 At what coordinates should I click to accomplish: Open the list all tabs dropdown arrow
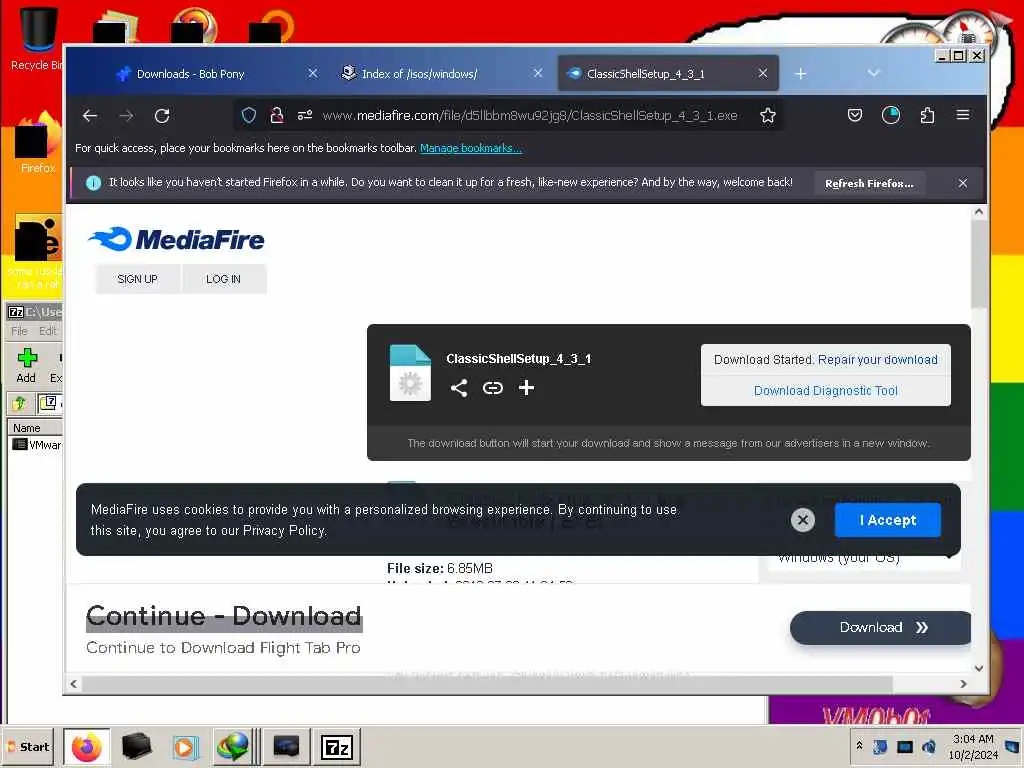[x=873, y=73]
